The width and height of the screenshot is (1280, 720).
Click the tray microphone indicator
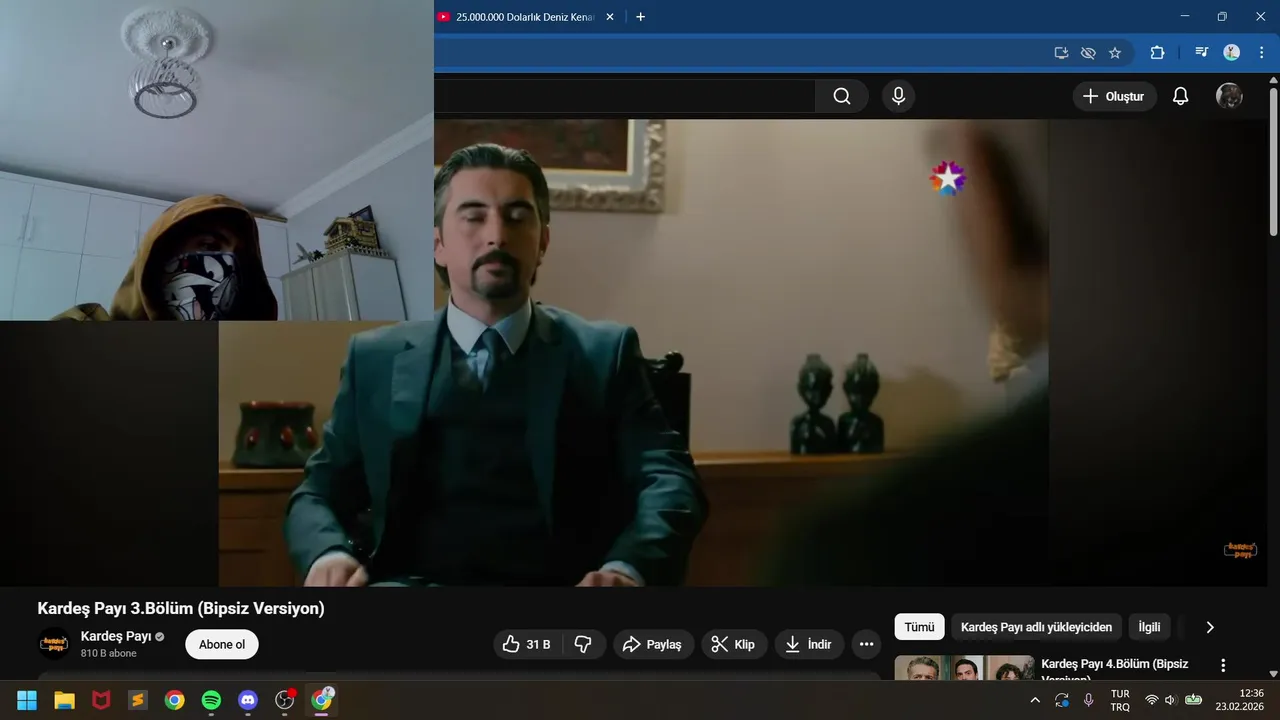[x=1088, y=700]
